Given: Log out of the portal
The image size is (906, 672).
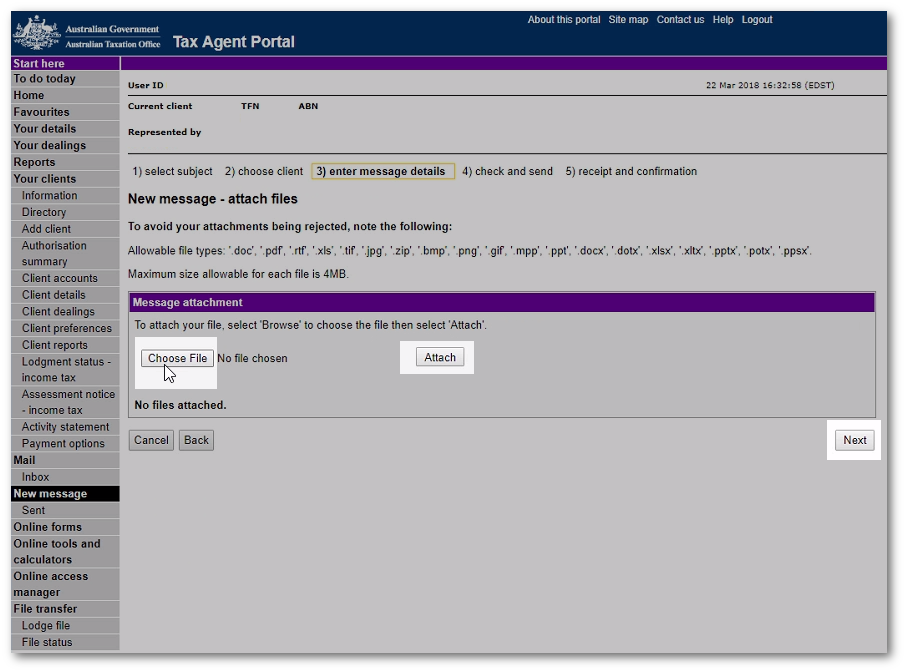Looking at the screenshot, I should pyautogui.click(x=757, y=20).
